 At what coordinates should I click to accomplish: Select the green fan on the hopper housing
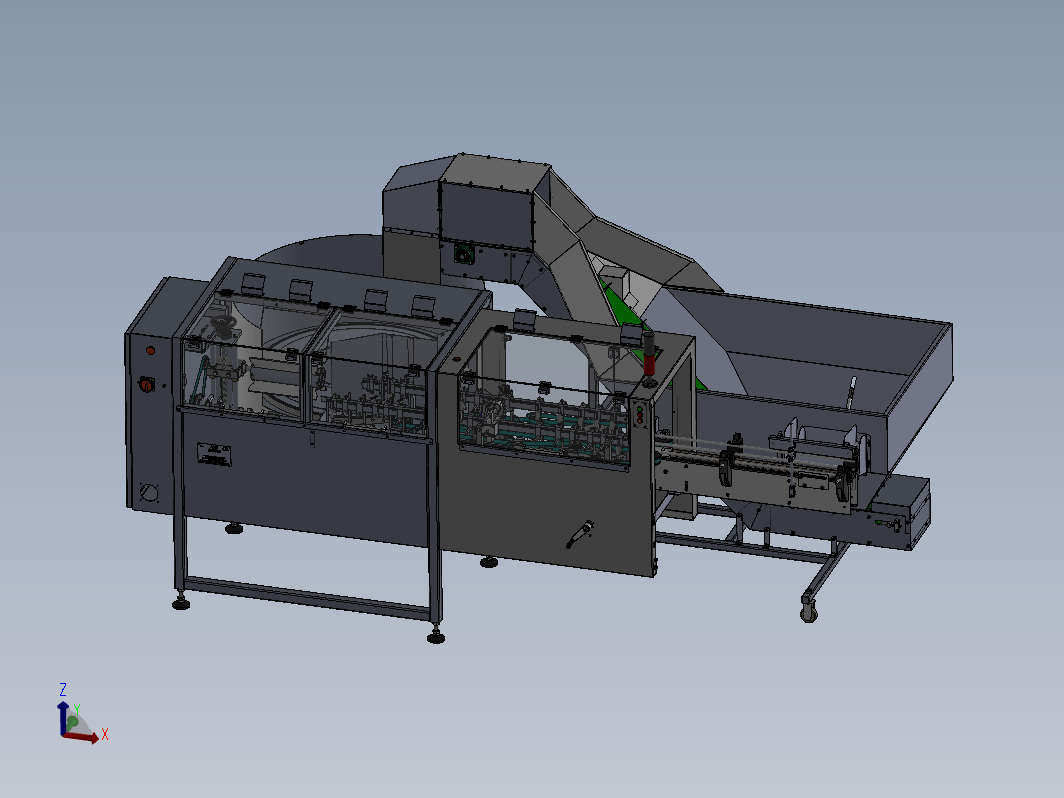click(x=464, y=254)
